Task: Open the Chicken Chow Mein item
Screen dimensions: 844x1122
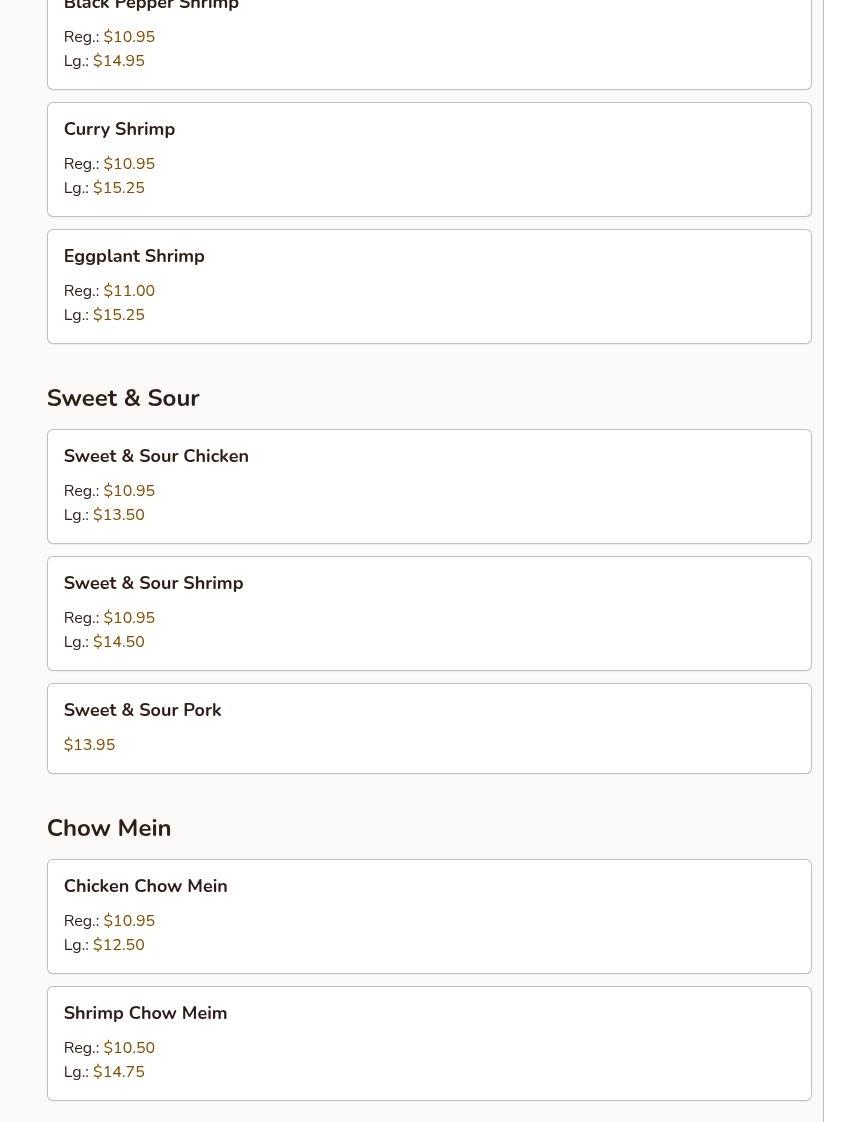Action: 429,916
